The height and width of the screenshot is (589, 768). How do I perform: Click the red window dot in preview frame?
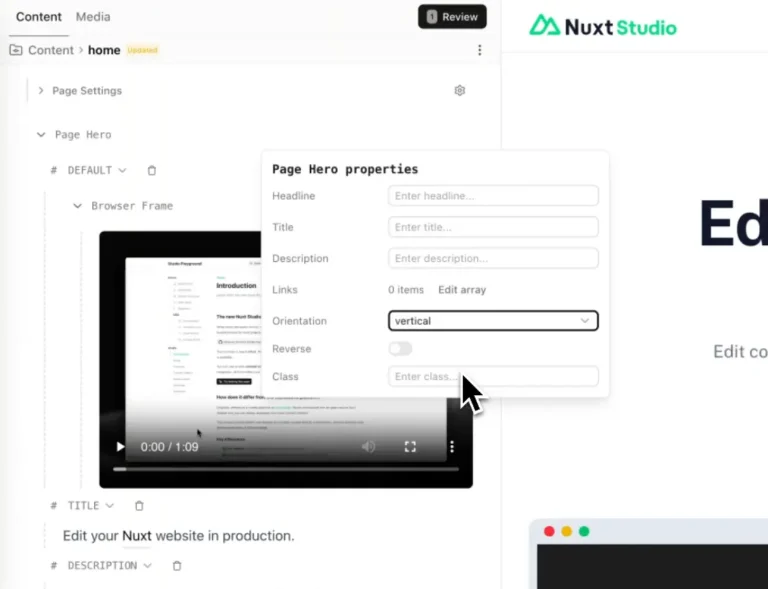tap(549, 531)
